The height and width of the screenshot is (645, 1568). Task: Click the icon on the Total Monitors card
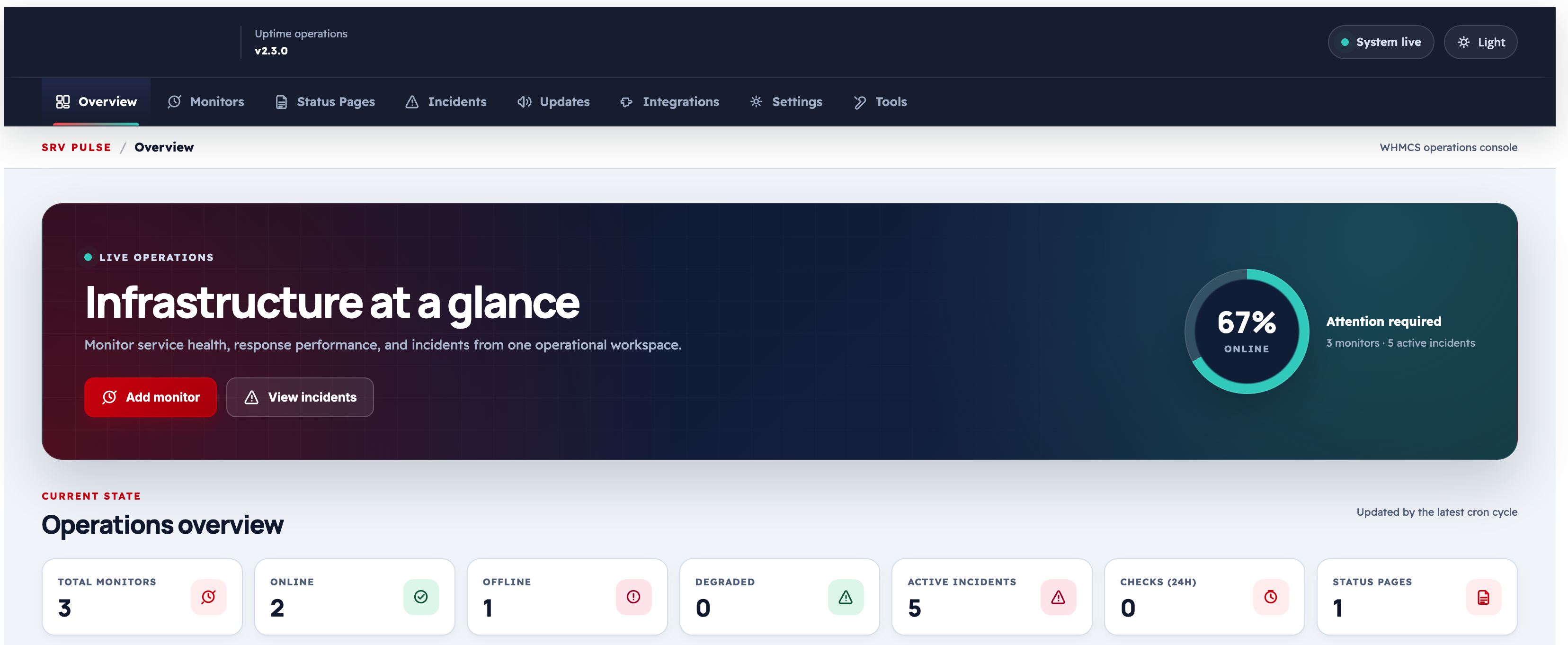tap(209, 597)
